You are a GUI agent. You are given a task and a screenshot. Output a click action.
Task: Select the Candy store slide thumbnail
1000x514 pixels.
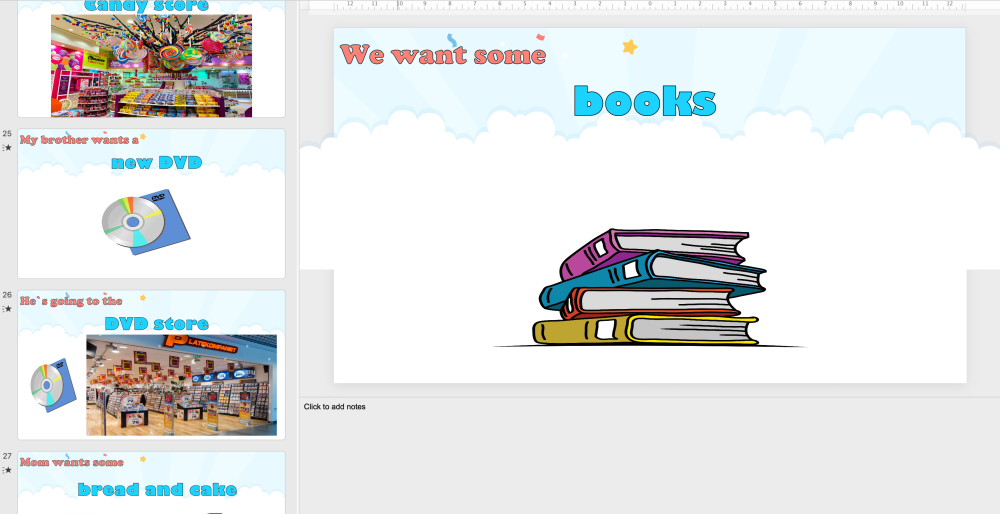point(151,58)
